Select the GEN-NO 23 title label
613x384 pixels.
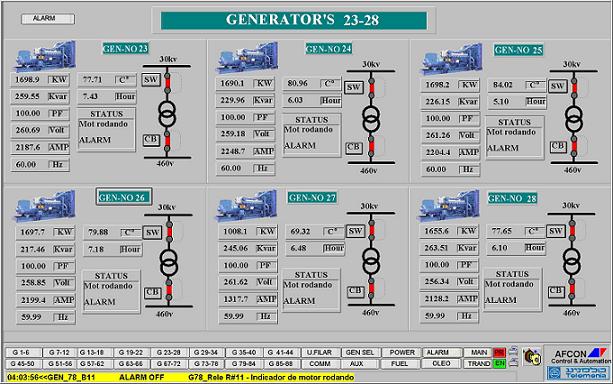125,48
